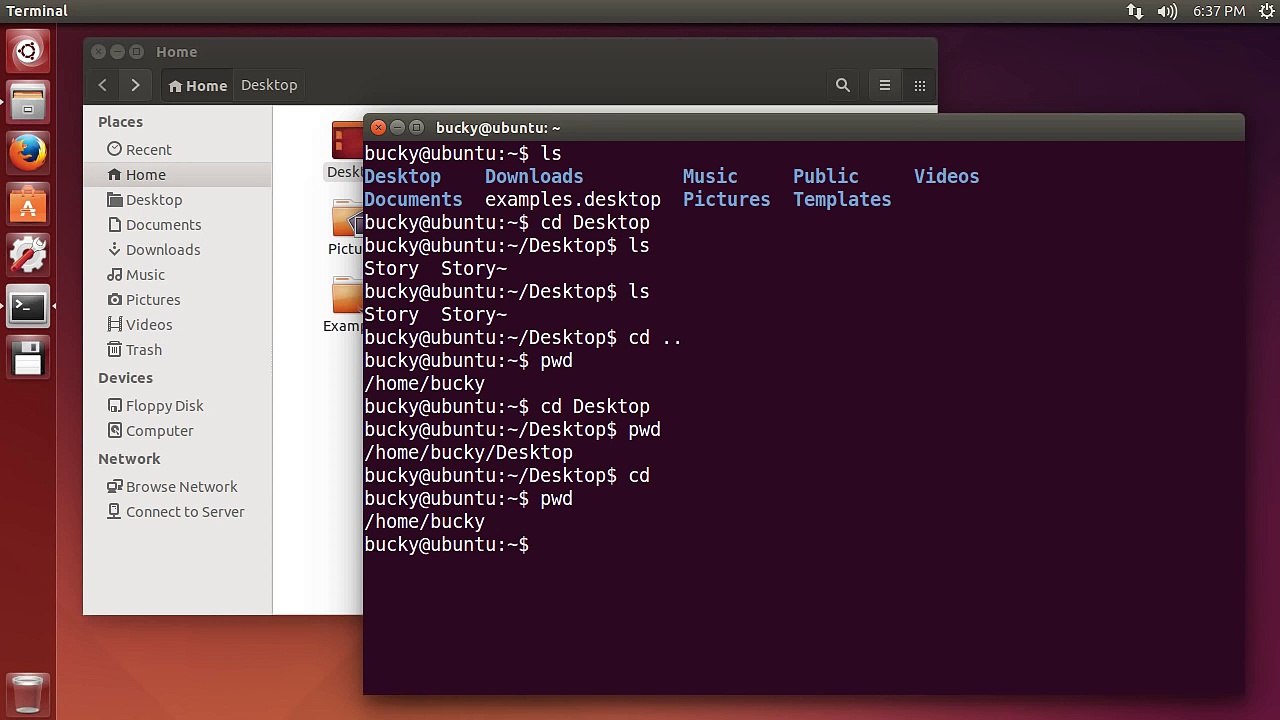Image resolution: width=1280 pixels, height=720 pixels.
Task: Click the Terminal title in top panel
Action: point(37,11)
